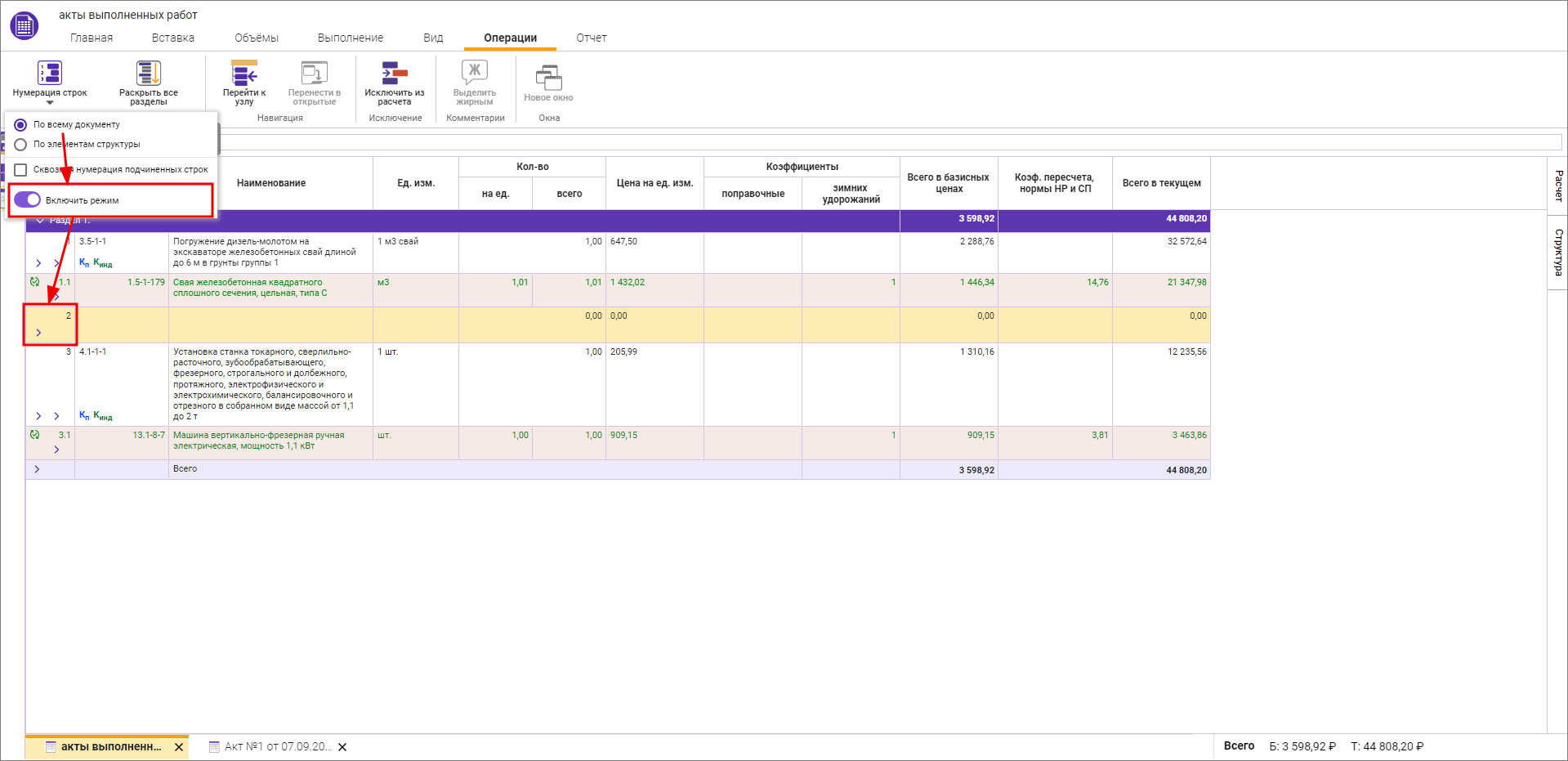Switch to the Выполнение ribbon tab

point(350,38)
